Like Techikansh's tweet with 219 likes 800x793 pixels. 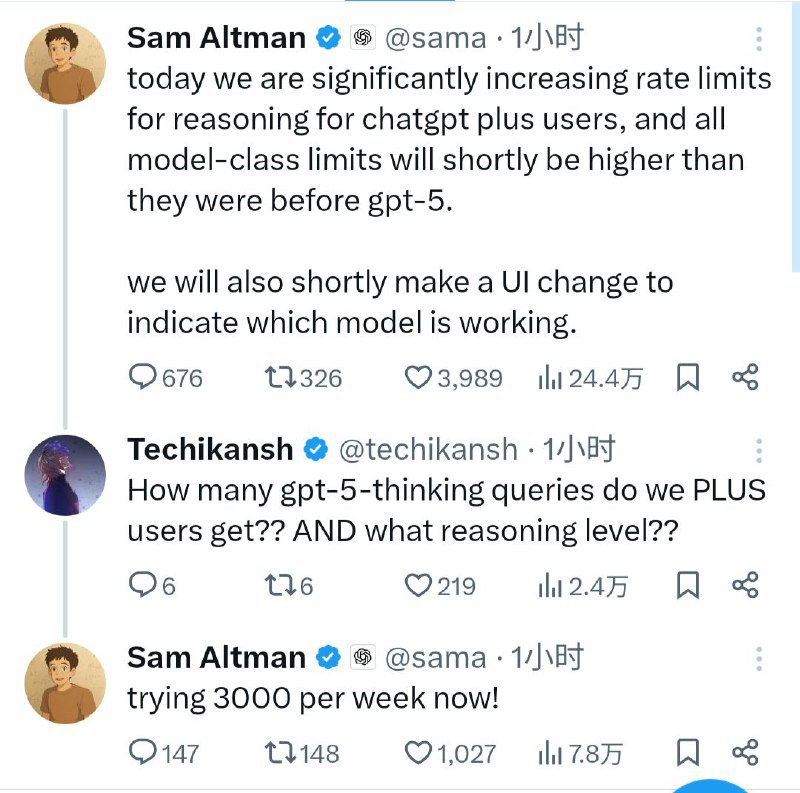tap(416, 585)
